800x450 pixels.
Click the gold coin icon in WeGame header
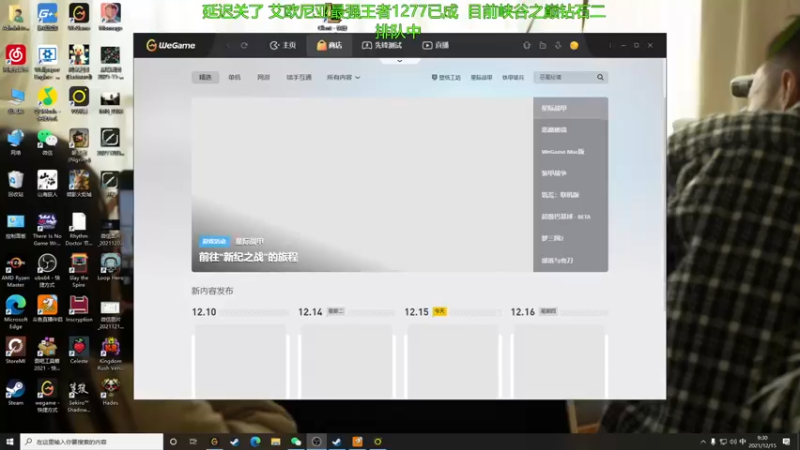(574, 45)
